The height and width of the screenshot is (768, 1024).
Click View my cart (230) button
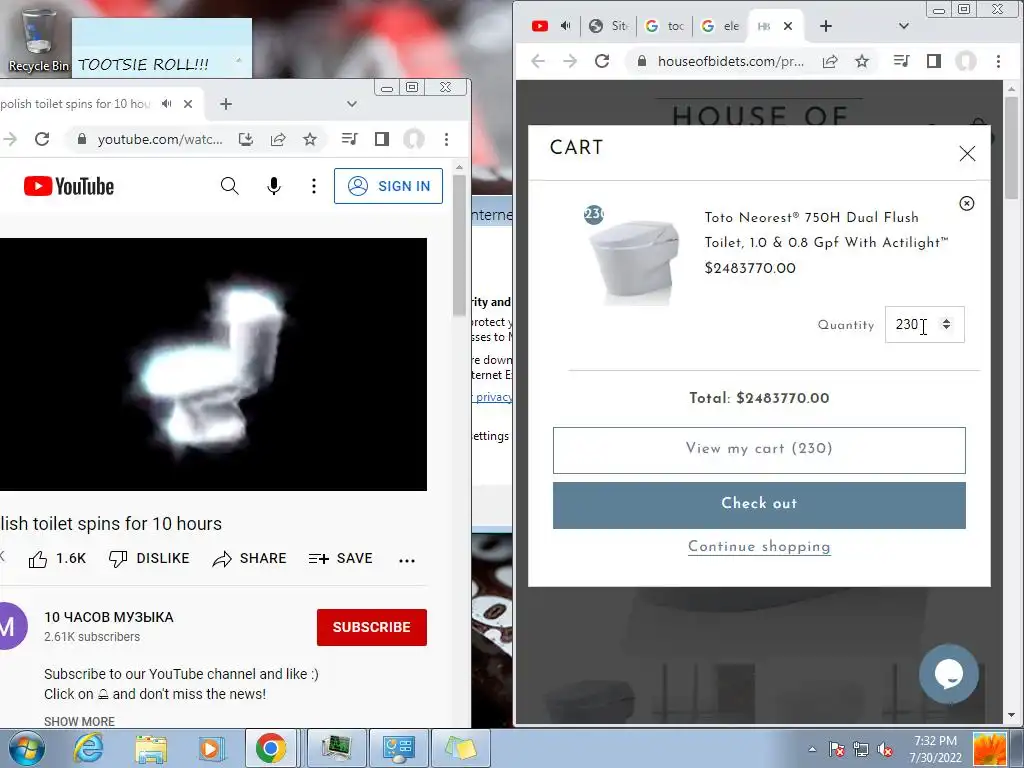(x=759, y=451)
